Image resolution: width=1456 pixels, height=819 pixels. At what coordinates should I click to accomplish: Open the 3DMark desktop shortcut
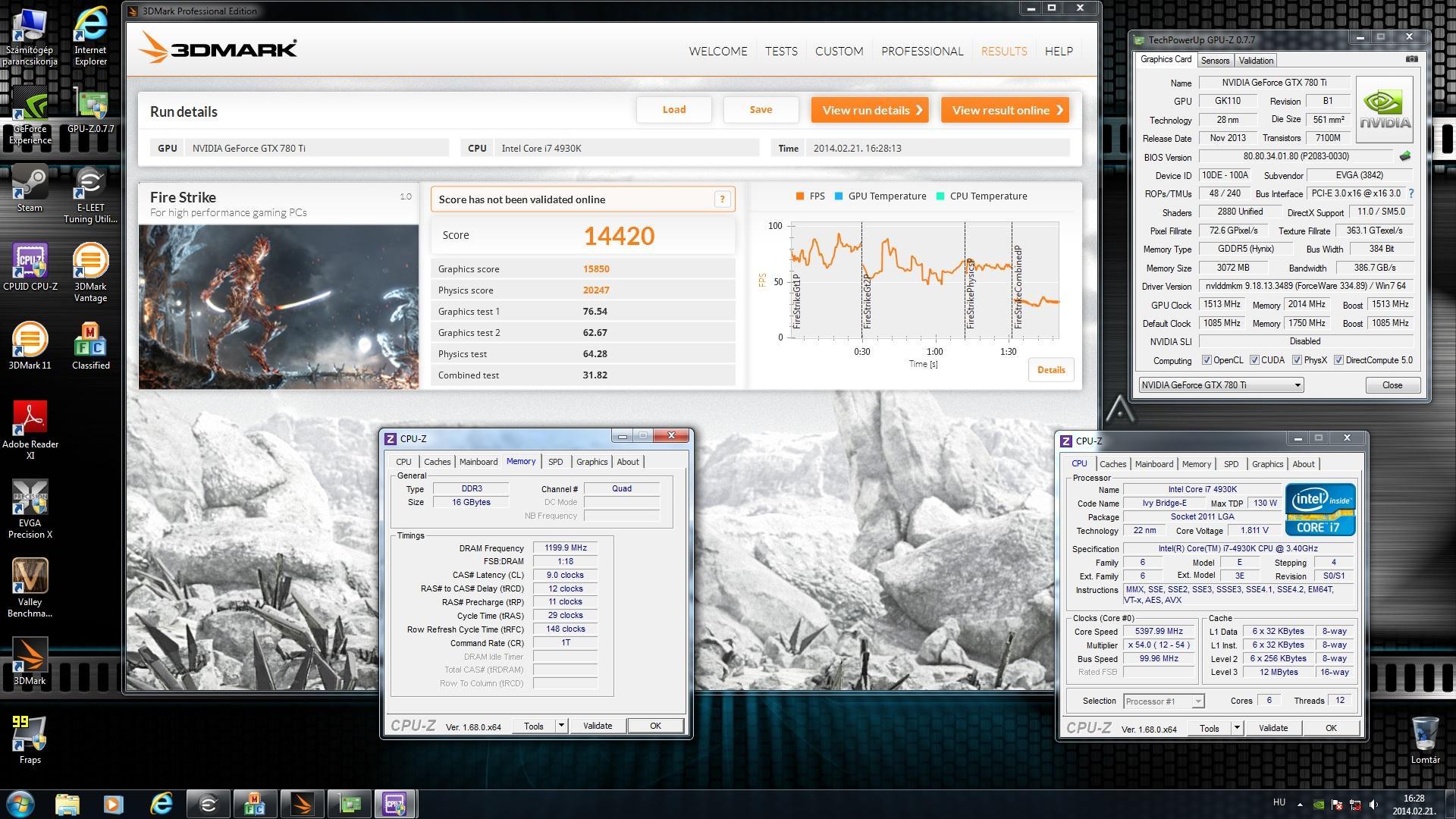[x=30, y=661]
